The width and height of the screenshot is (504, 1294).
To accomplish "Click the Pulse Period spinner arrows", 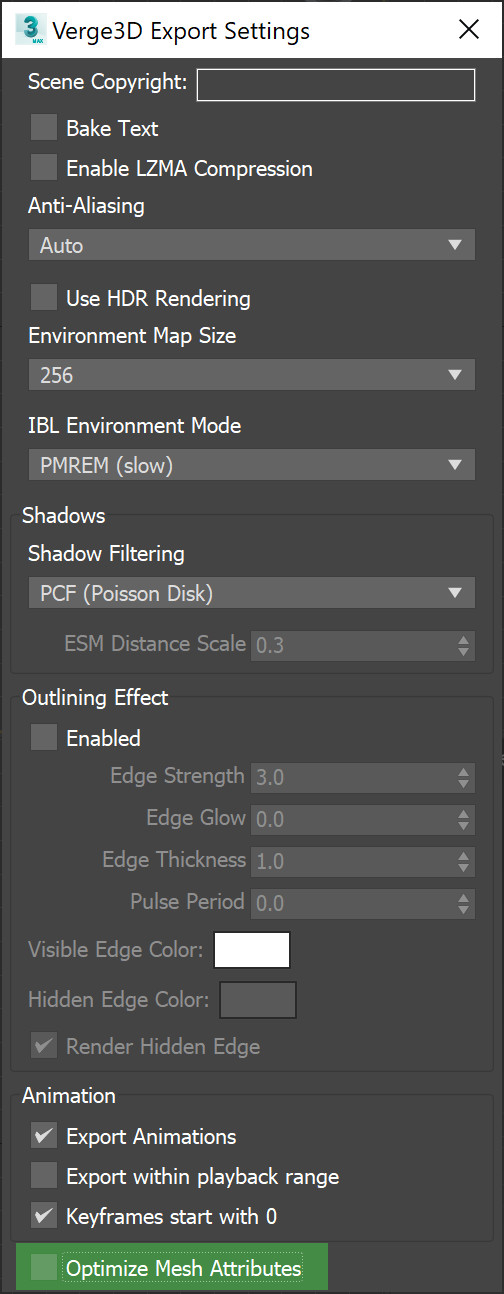I will click(463, 903).
